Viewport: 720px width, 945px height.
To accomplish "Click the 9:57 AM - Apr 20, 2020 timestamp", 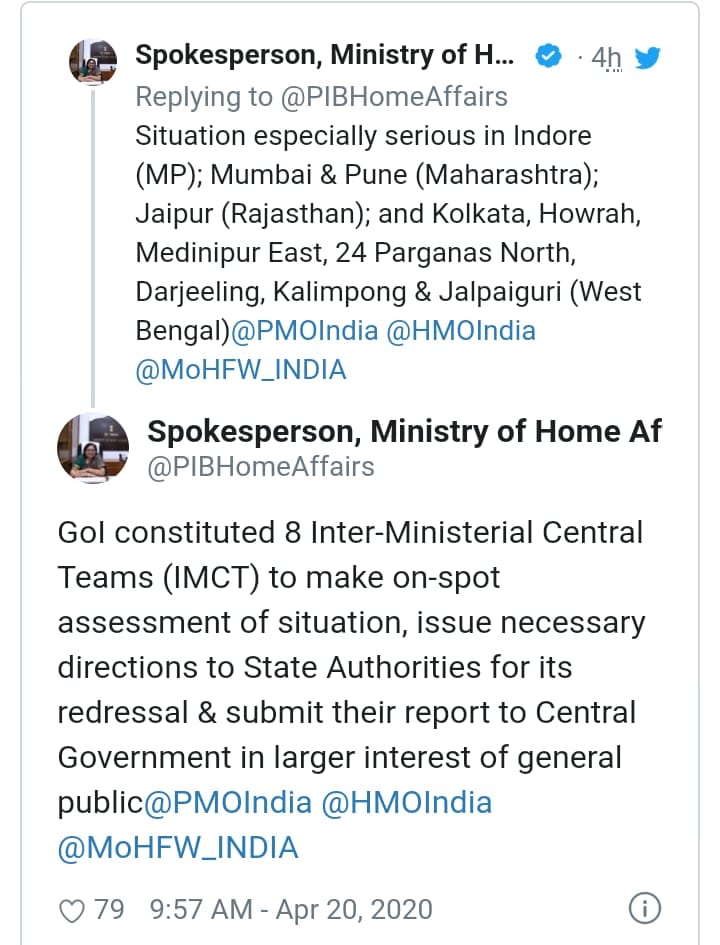I will [x=291, y=909].
